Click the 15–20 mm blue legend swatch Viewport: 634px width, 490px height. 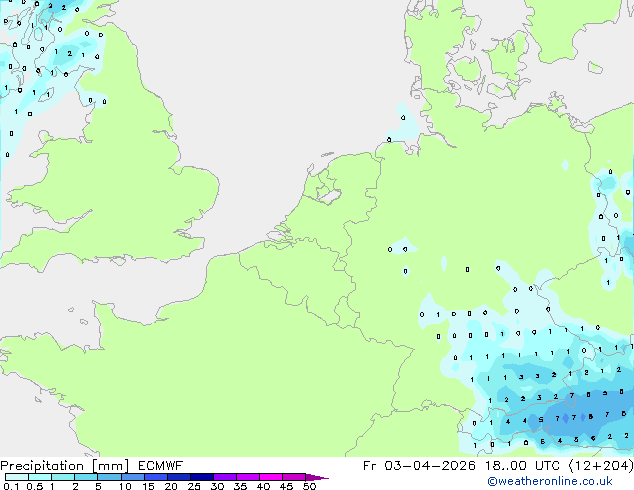(155, 477)
